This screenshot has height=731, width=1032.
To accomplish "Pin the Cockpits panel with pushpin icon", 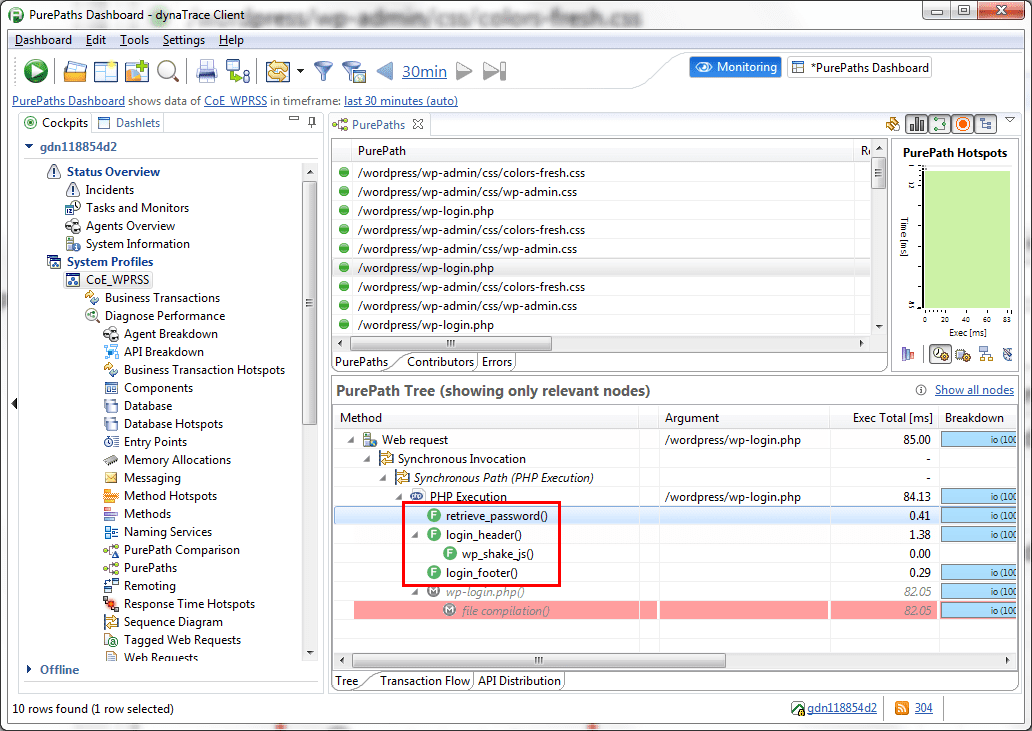I will click(x=312, y=122).
